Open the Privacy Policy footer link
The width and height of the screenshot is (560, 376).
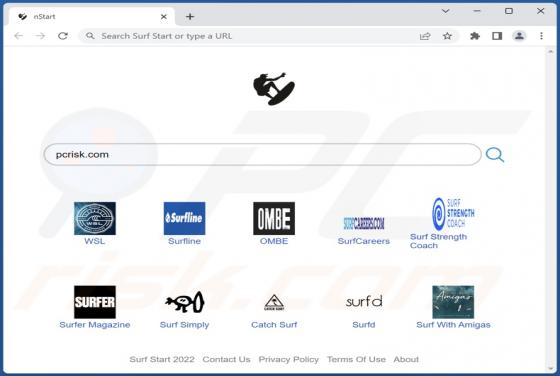[x=289, y=359]
